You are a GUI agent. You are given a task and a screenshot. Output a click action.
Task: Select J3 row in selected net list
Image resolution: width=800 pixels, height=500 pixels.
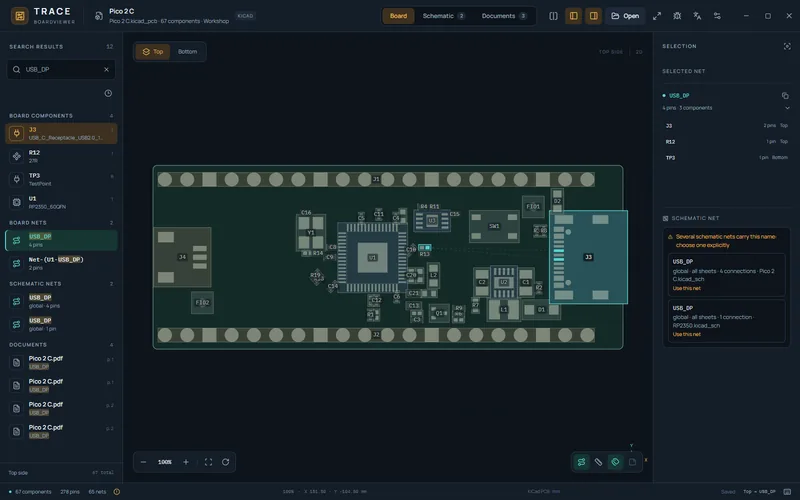point(727,126)
